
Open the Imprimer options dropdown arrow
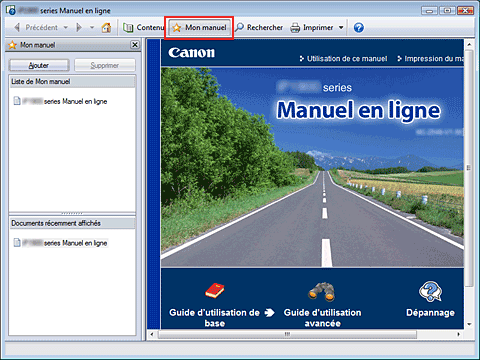[x=341, y=28]
